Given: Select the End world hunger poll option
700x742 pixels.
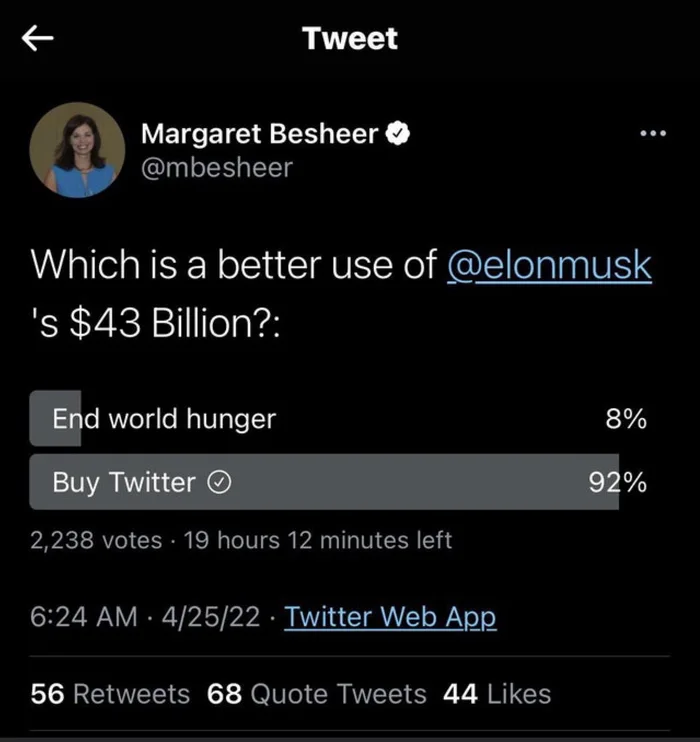Looking at the screenshot, I should [164, 419].
